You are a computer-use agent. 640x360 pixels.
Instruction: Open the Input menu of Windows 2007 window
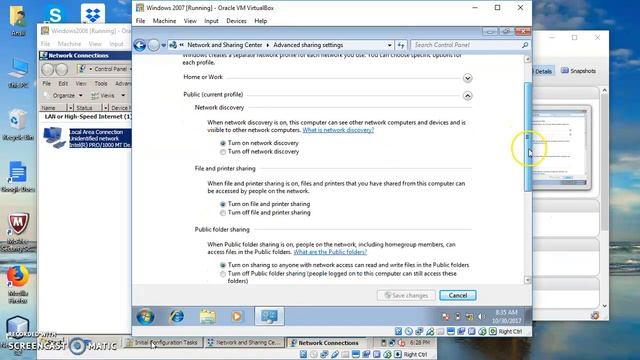pos(211,21)
